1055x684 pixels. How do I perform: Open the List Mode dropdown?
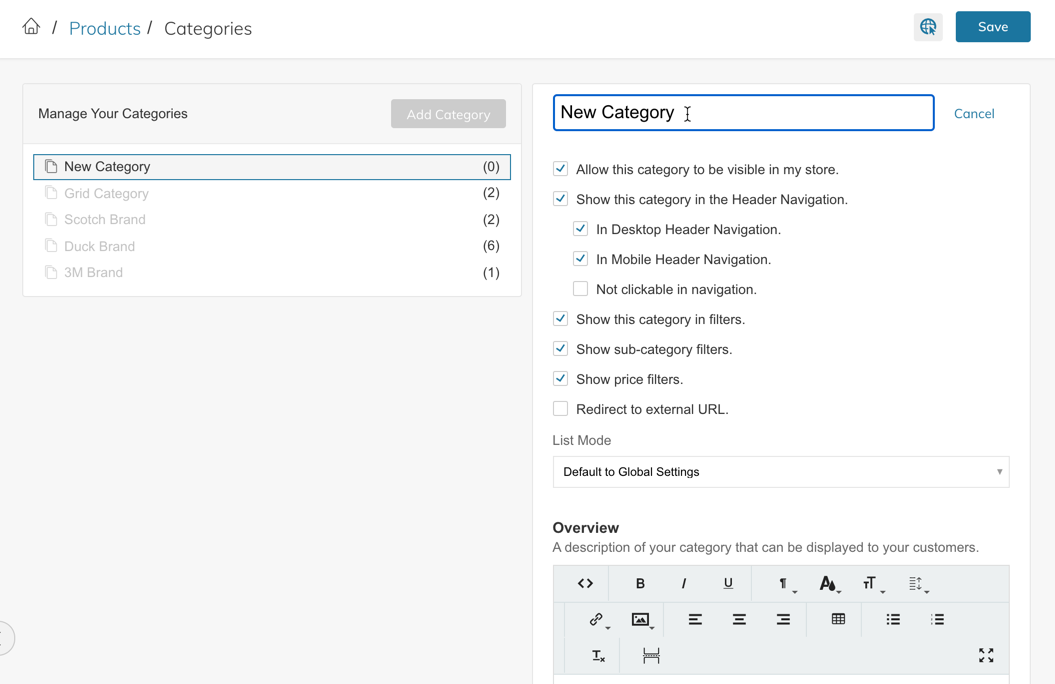click(x=780, y=472)
